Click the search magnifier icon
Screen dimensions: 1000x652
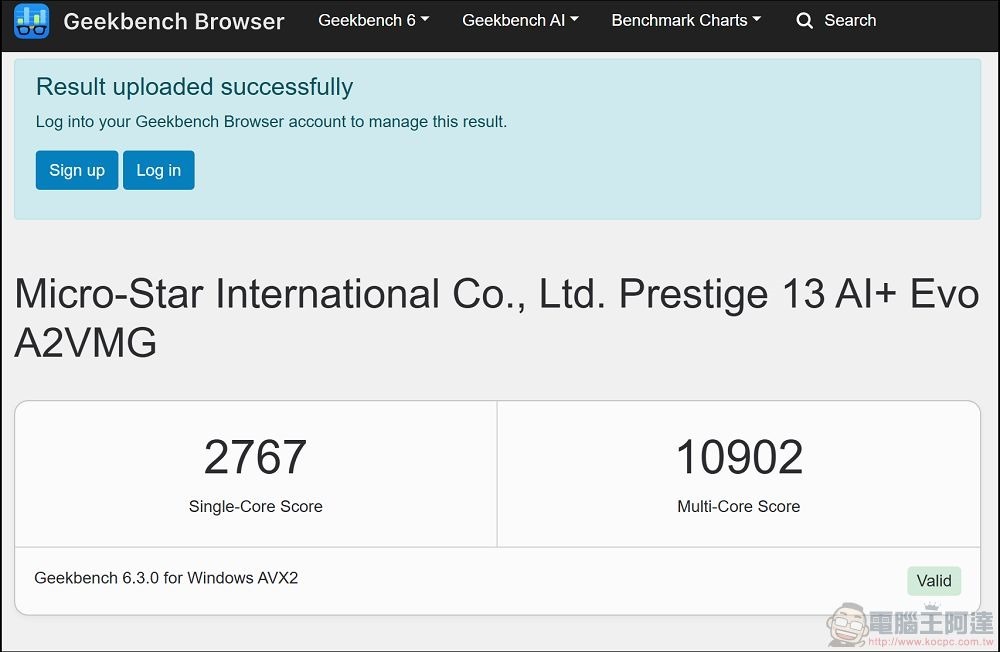804,21
